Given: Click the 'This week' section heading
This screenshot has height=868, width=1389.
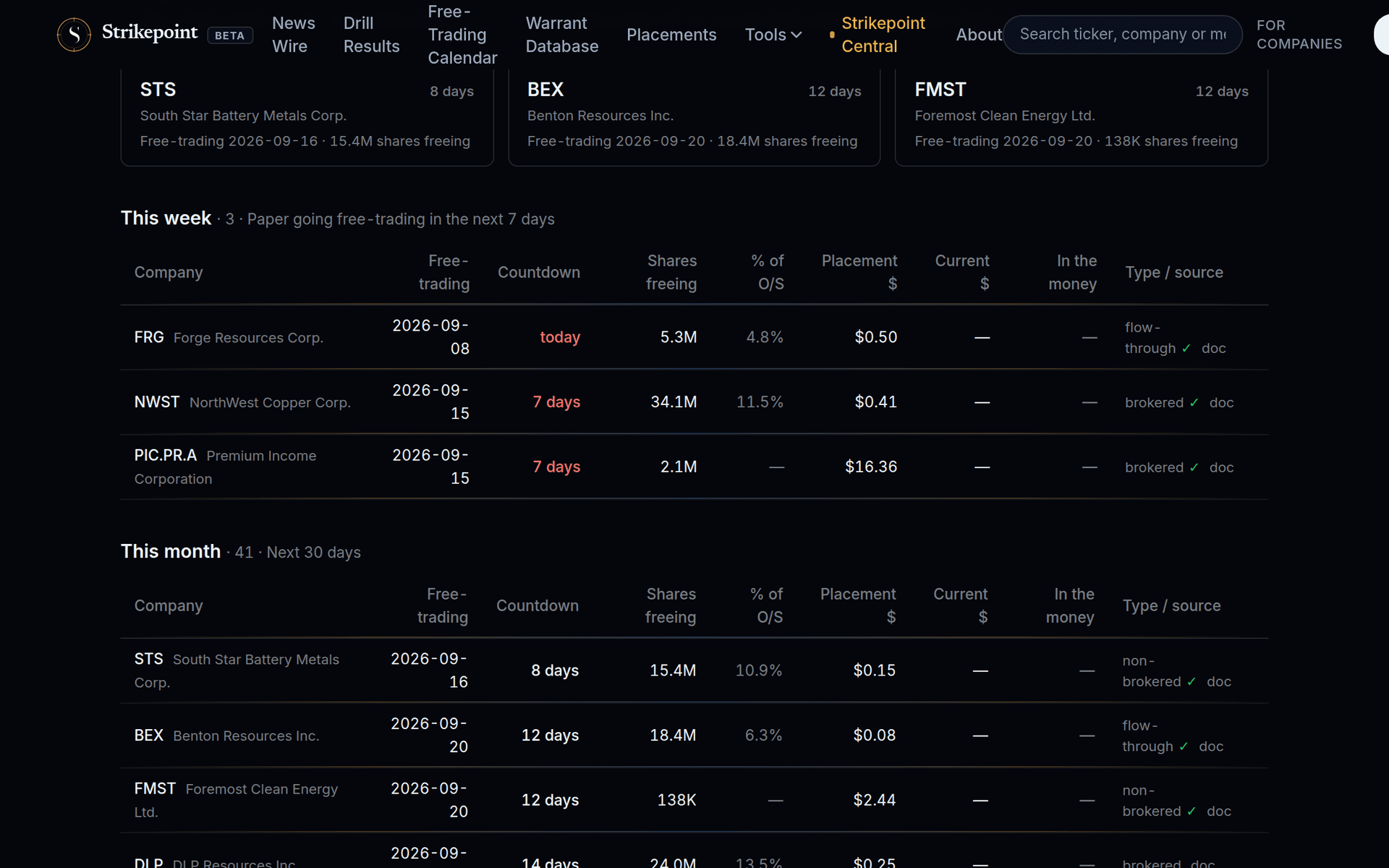Looking at the screenshot, I should click(166, 218).
